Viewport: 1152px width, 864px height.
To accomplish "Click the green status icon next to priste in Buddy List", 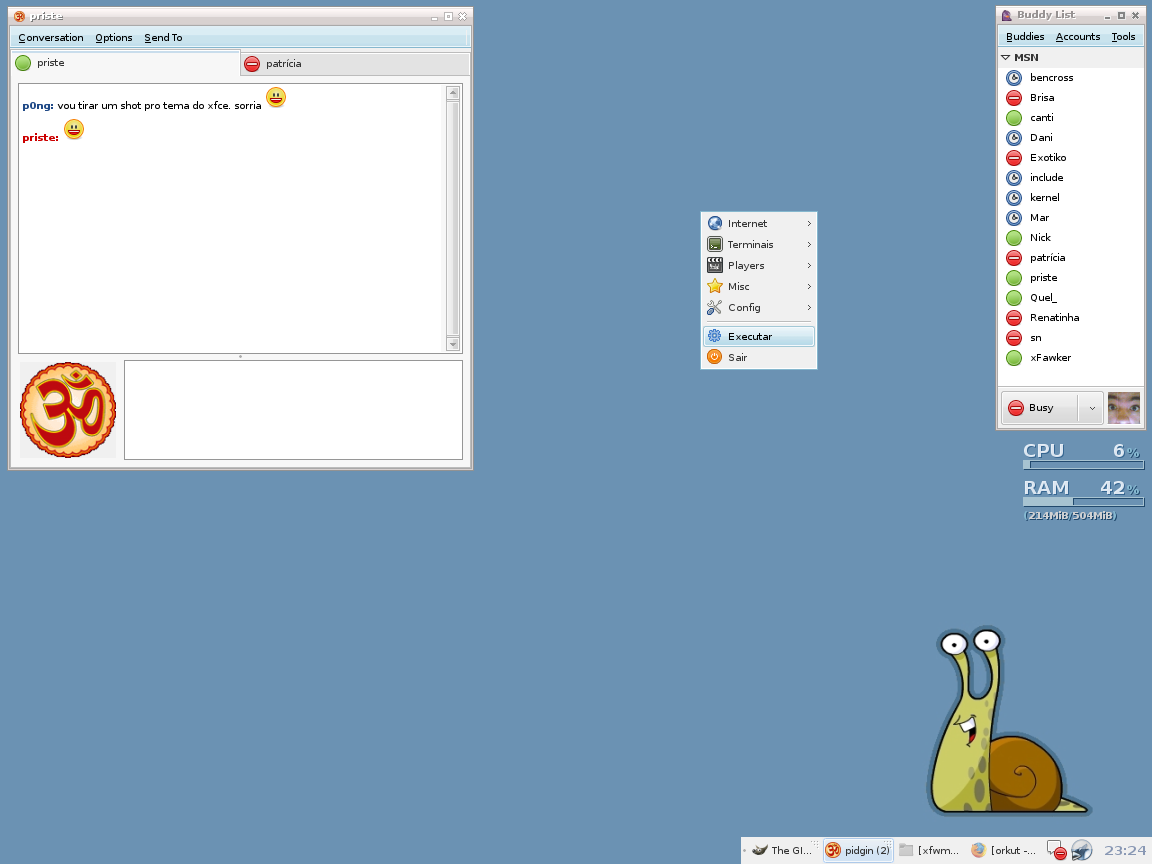I will click(1014, 278).
